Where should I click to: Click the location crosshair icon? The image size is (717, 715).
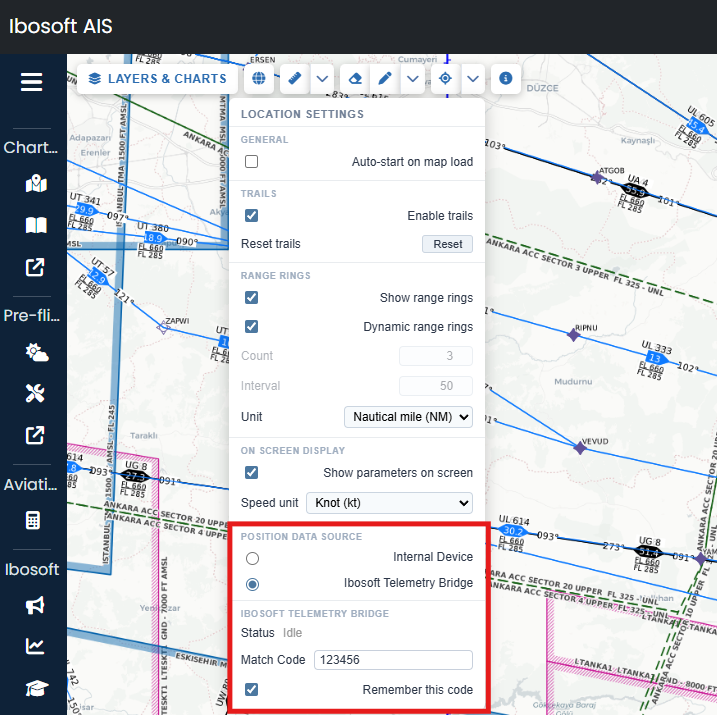click(445, 78)
